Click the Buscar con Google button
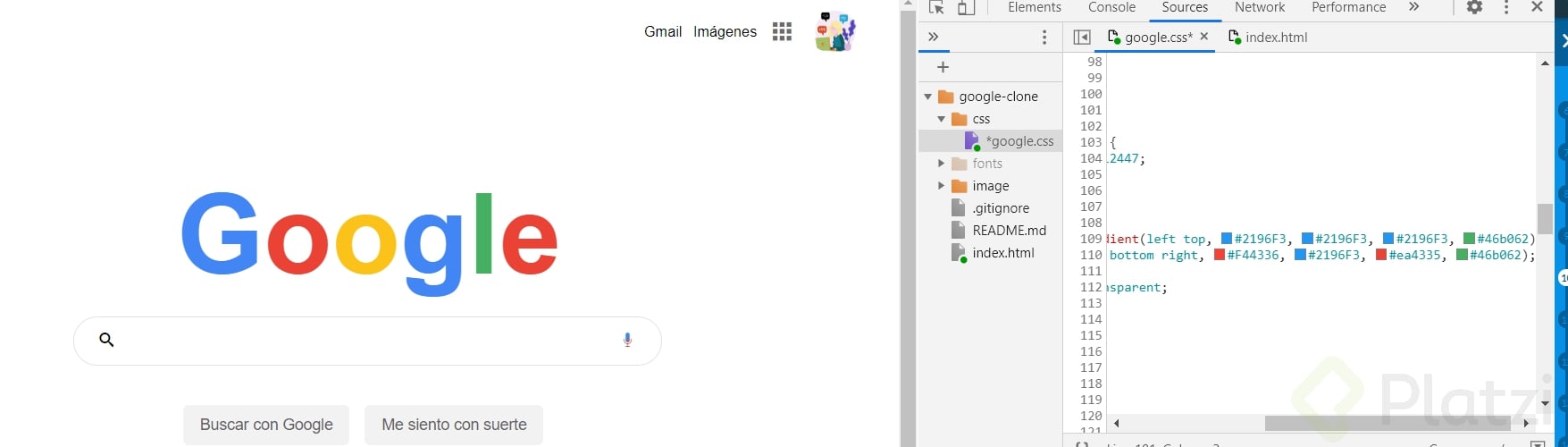Viewport: 1568px width, 447px height. (266, 425)
